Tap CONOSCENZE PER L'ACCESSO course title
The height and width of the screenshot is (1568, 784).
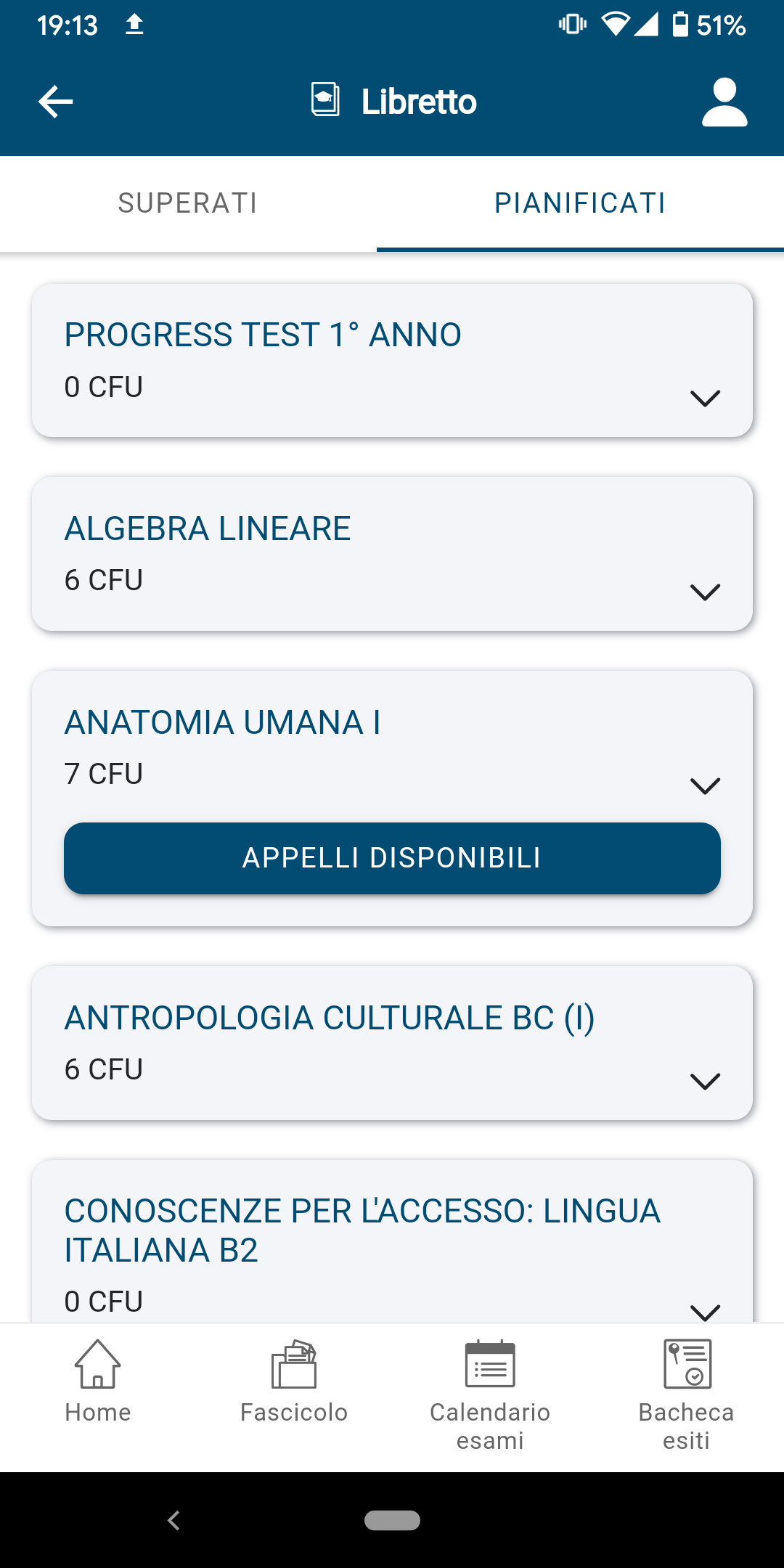point(362,1230)
